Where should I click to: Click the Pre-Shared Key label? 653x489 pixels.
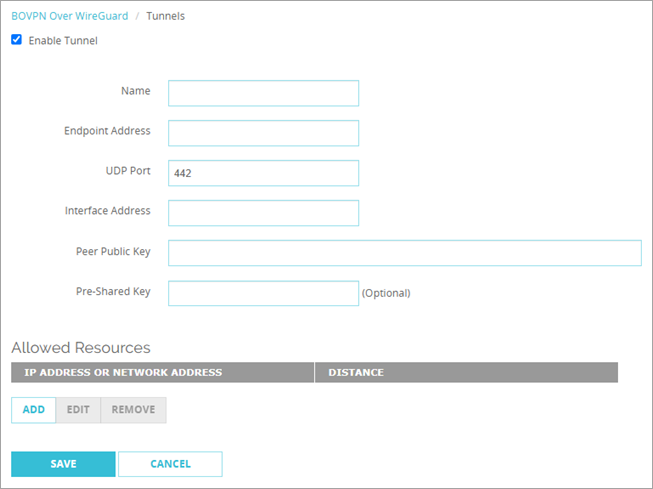[113, 292]
